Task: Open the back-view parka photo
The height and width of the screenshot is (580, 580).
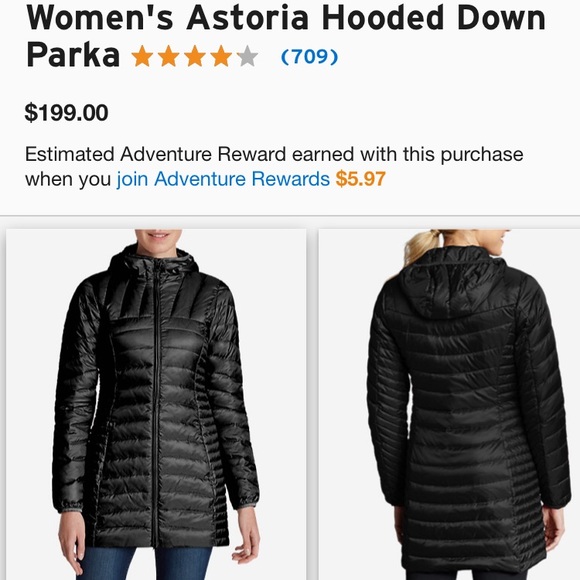Action: [449, 404]
